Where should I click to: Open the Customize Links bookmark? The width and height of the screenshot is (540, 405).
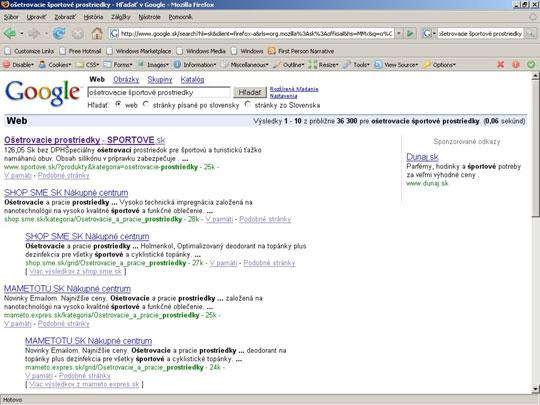tap(29, 51)
